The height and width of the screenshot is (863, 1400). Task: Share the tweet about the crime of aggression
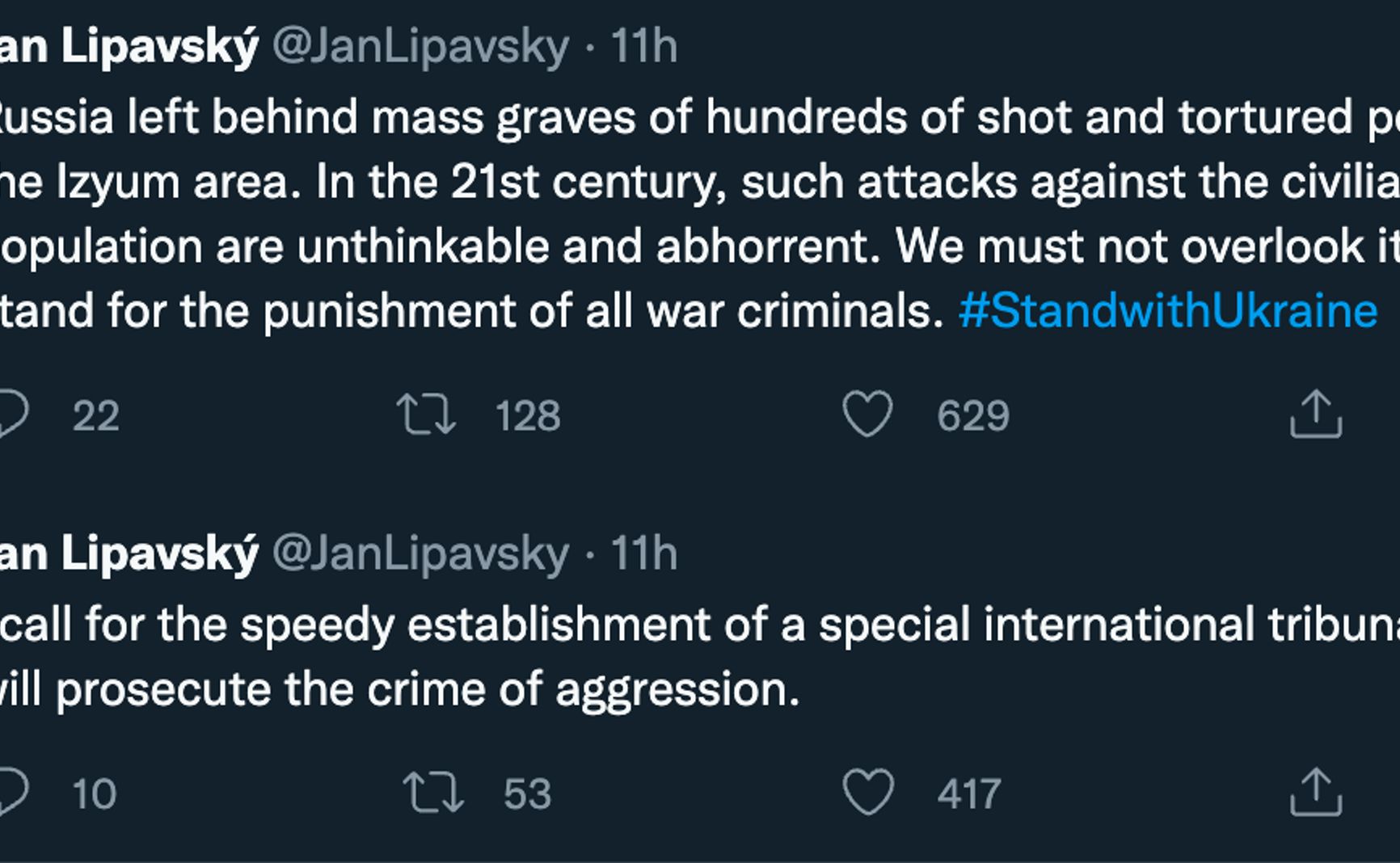point(1315,793)
